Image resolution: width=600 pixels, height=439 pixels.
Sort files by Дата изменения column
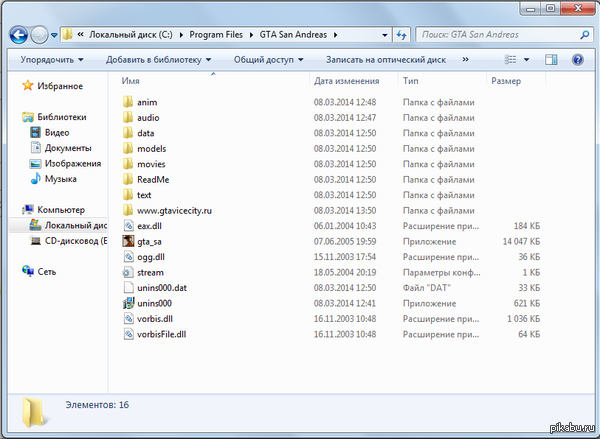(345, 80)
